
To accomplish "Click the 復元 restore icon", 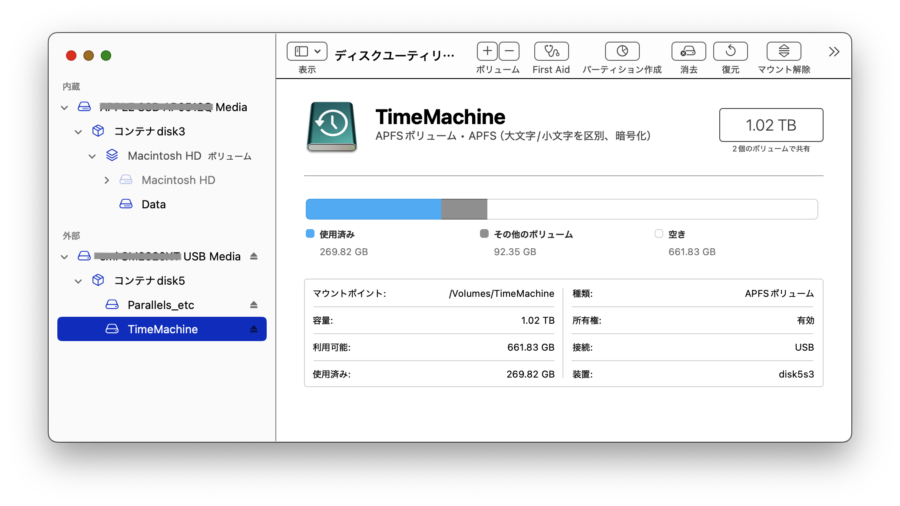I will point(731,51).
